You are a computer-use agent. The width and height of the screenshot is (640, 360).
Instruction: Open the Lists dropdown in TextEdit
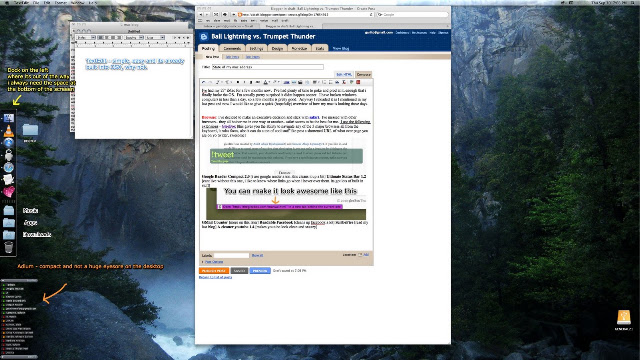click(155, 38)
